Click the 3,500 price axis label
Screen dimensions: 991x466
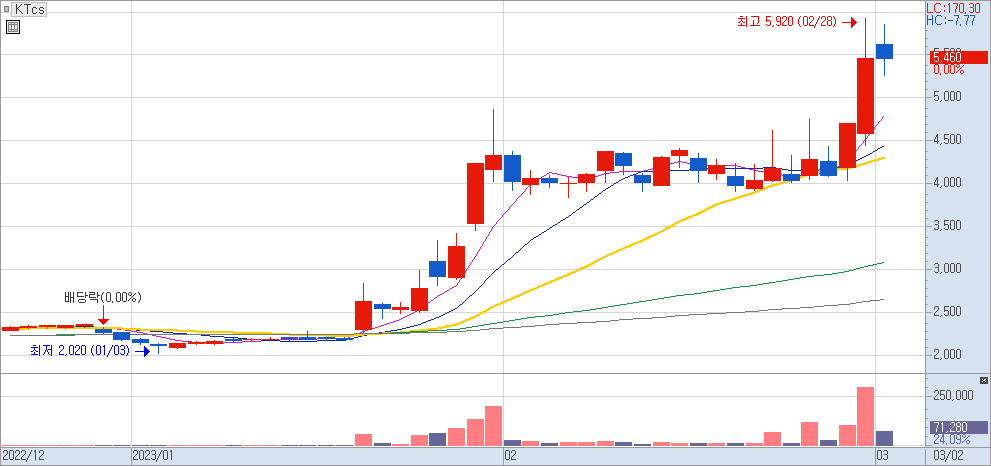pyautogui.click(x=947, y=226)
